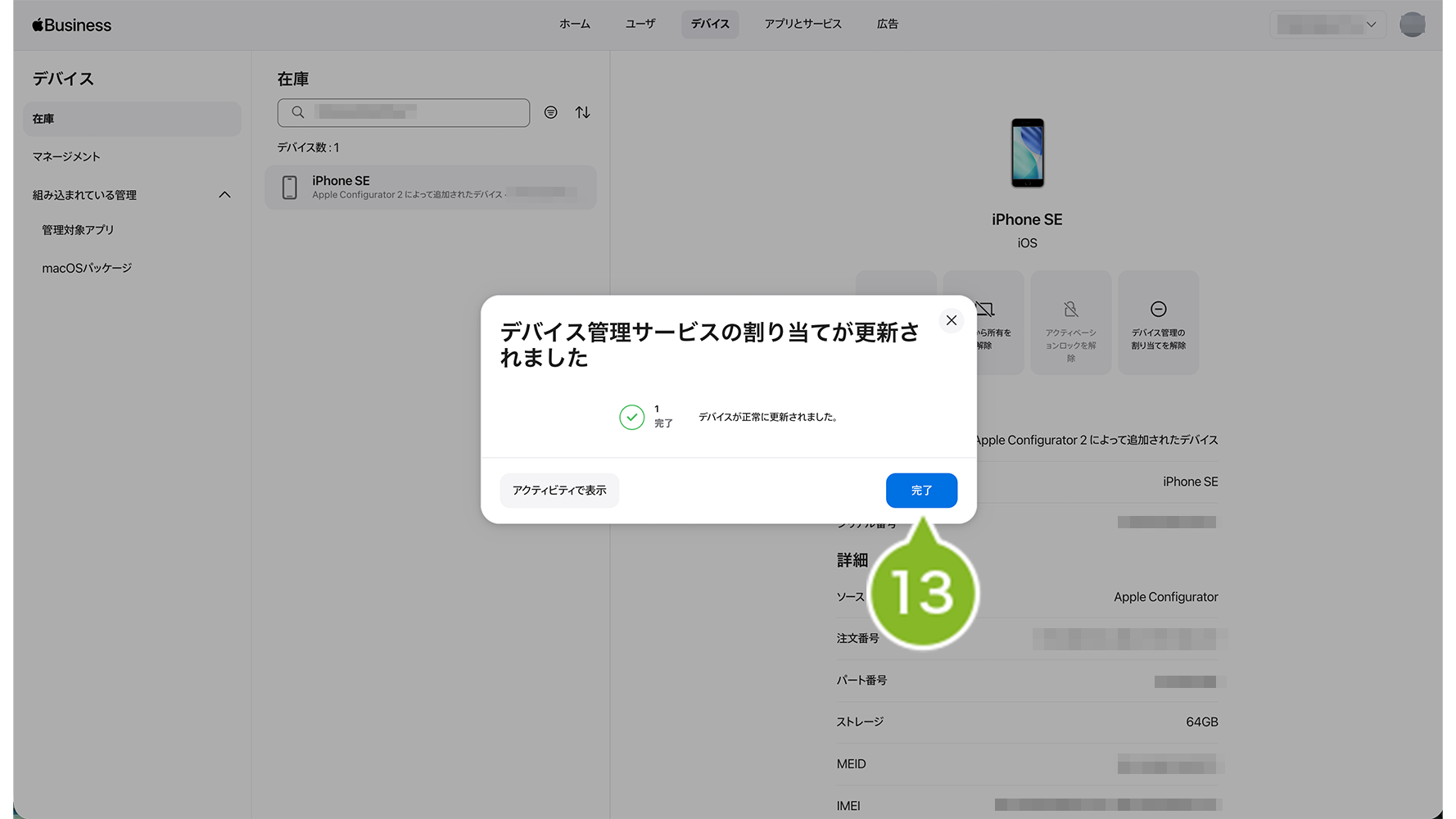The height and width of the screenshot is (819, 1456).
Task: Close the dialog with the X icon
Action: [951, 320]
